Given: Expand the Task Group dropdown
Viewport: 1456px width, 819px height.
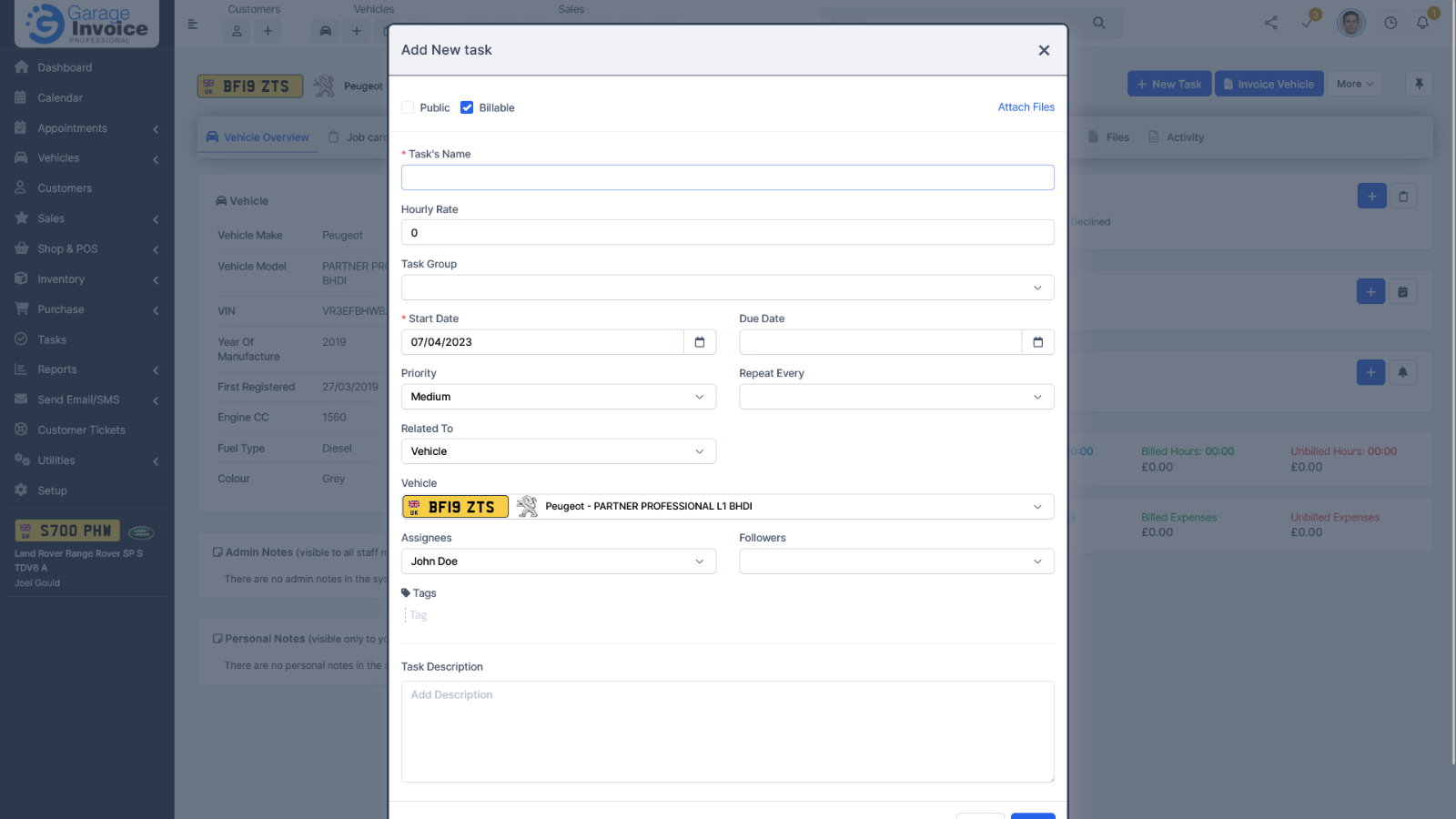Looking at the screenshot, I should point(727,287).
